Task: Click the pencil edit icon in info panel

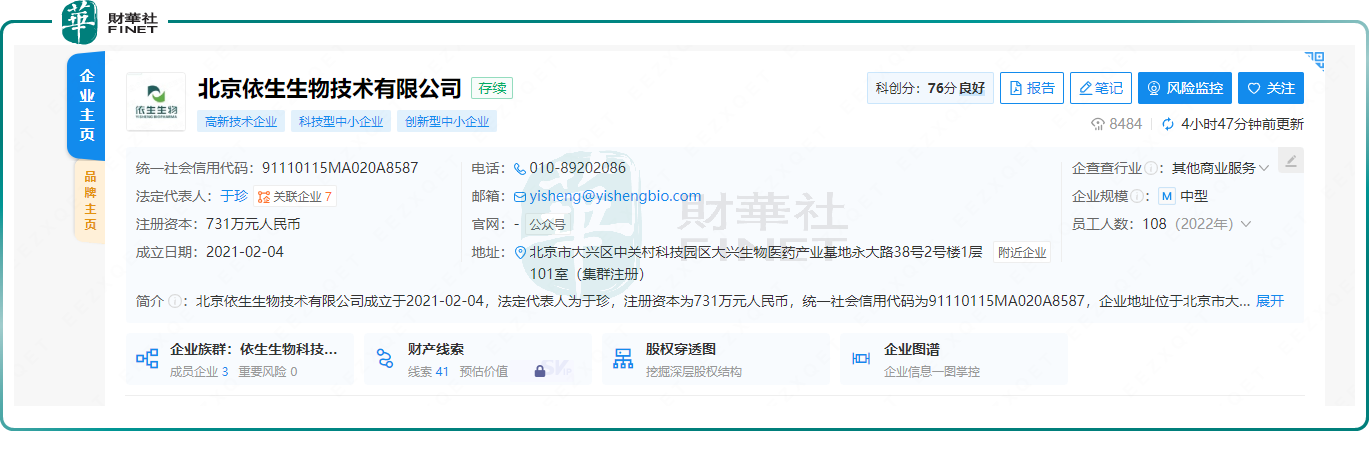Action: [x=1291, y=160]
